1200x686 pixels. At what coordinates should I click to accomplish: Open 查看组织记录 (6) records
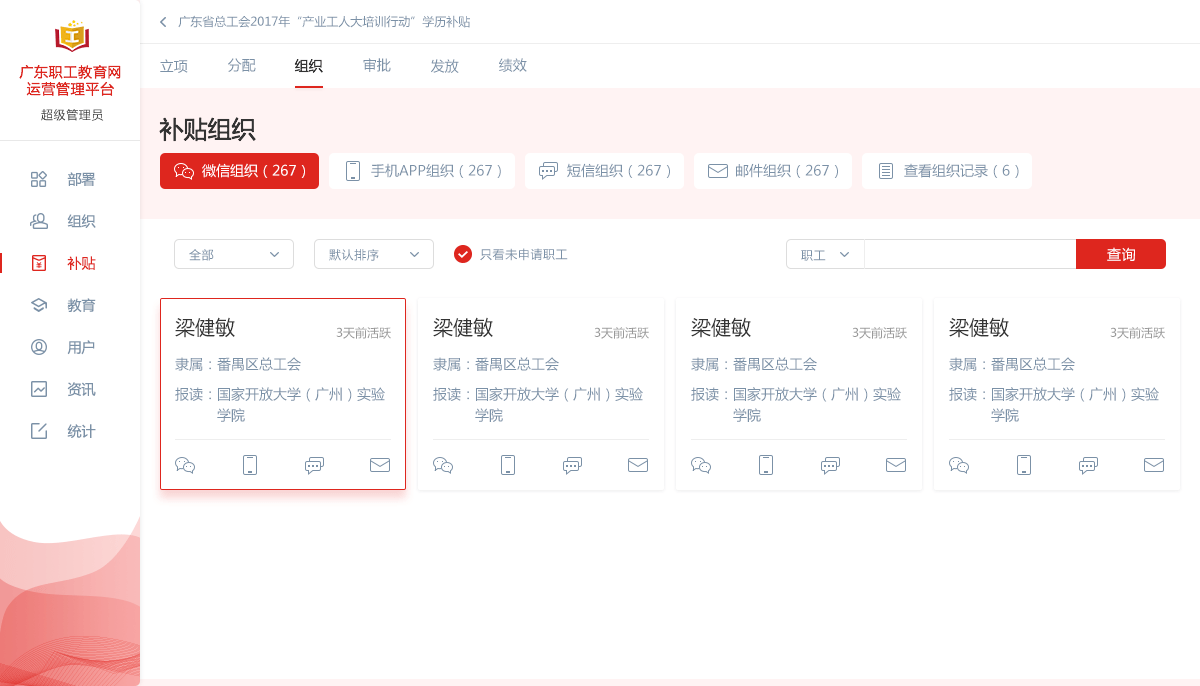pyautogui.click(x=947, y=171)
